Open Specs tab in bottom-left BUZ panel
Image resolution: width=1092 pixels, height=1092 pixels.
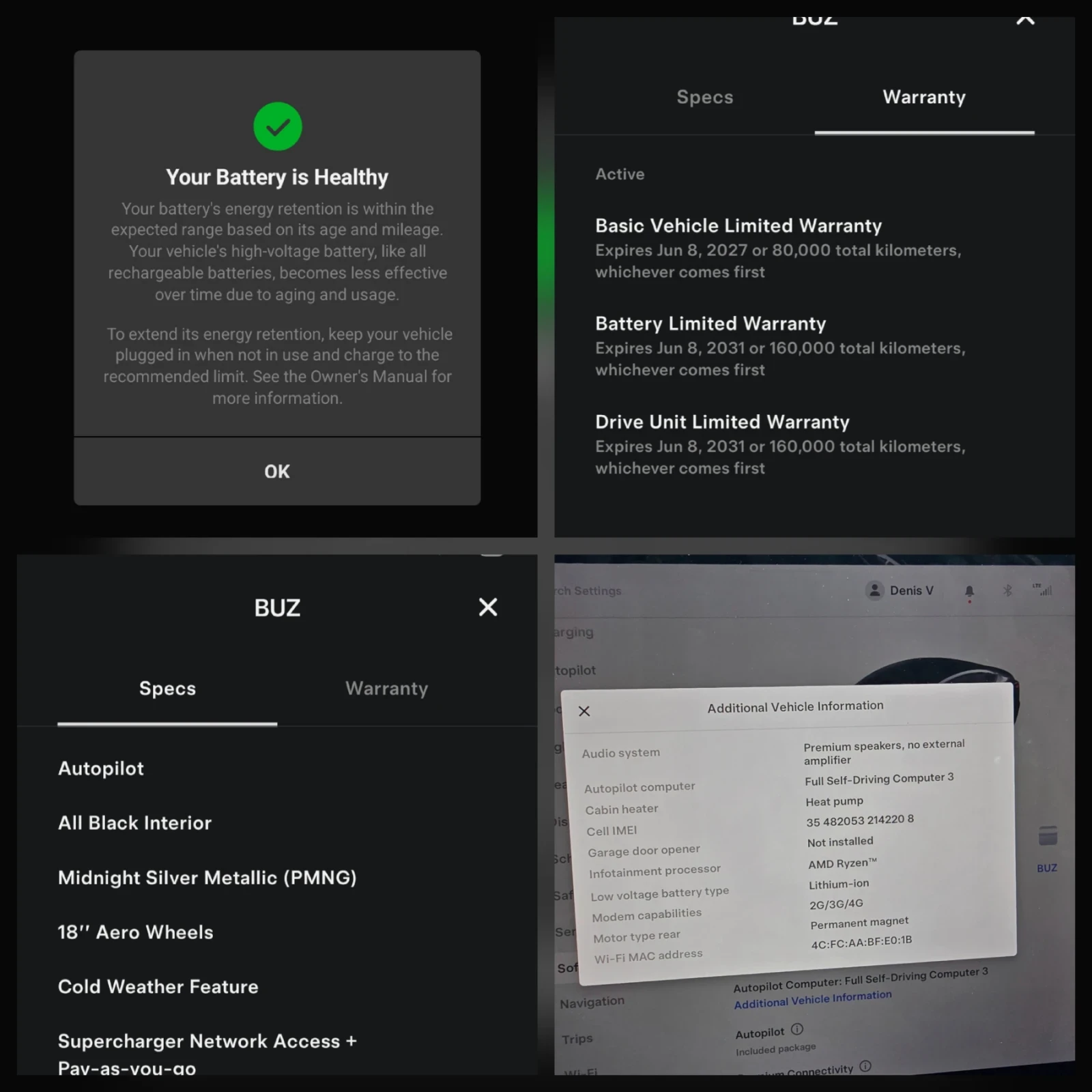point(167,688)
